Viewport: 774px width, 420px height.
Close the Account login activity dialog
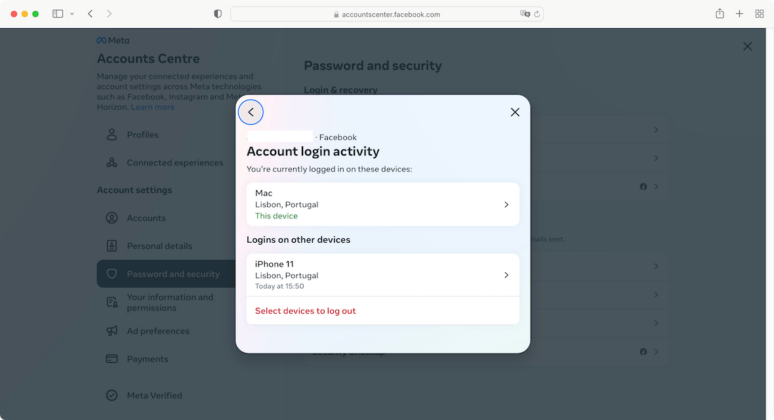pos(515,112)
